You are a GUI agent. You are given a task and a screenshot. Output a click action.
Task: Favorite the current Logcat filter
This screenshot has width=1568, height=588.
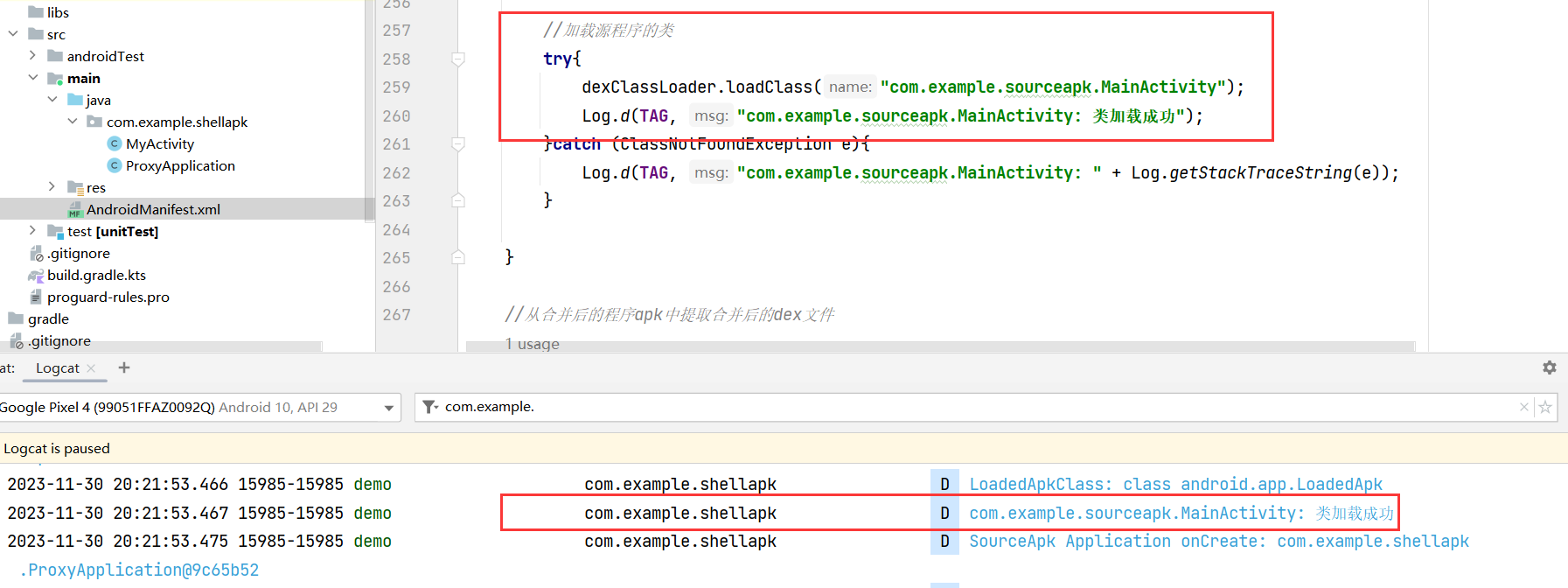click(1545, 407)
